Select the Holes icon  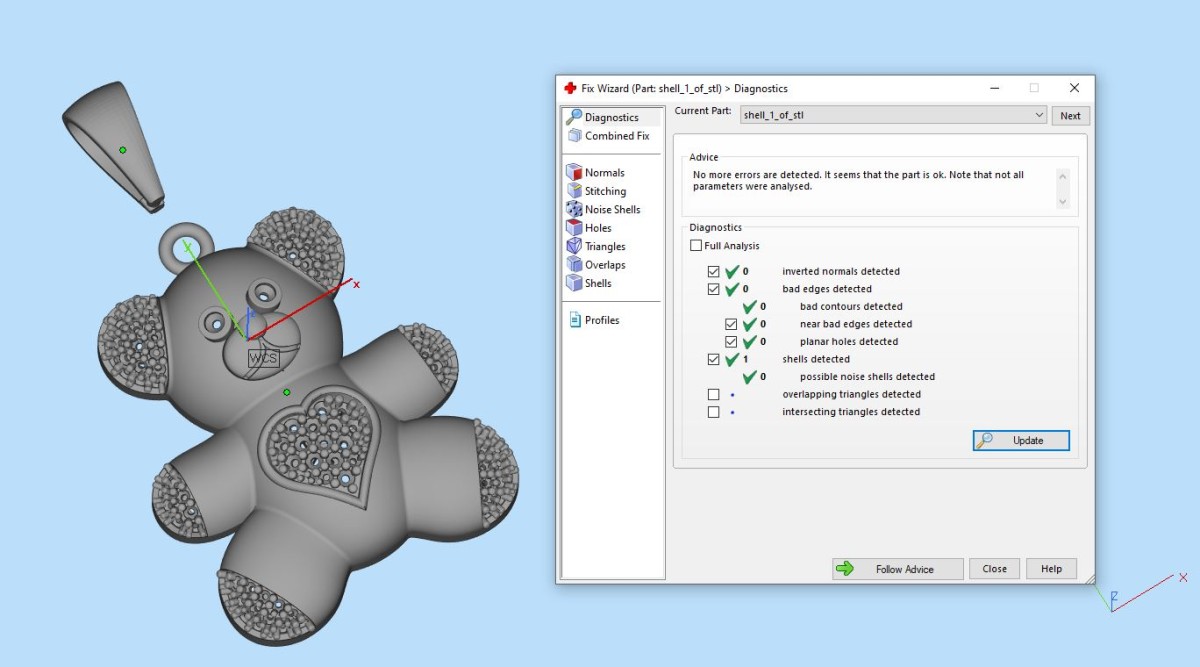tap(574, 228)
